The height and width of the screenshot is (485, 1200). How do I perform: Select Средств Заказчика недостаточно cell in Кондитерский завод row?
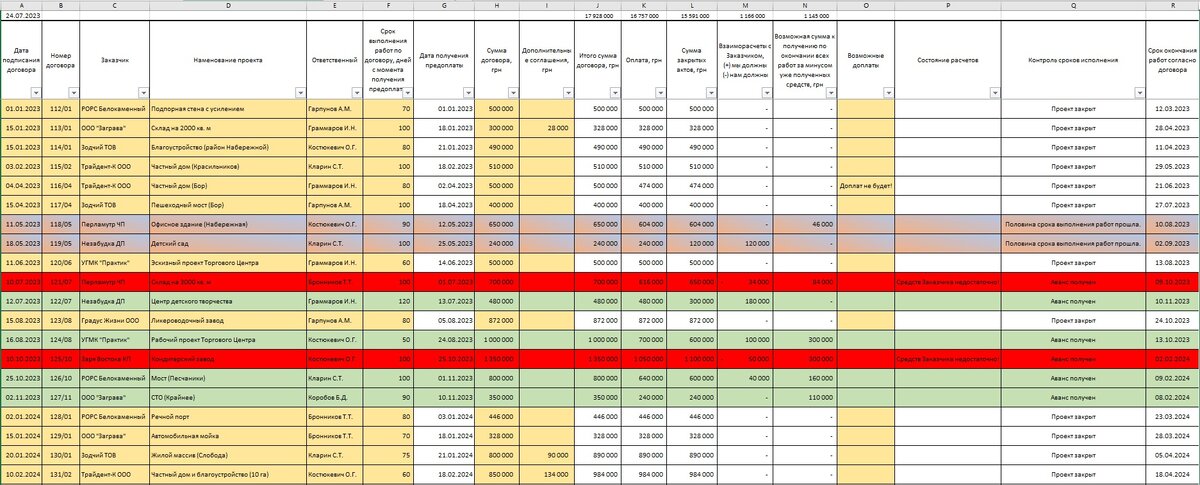click(949, 358)
